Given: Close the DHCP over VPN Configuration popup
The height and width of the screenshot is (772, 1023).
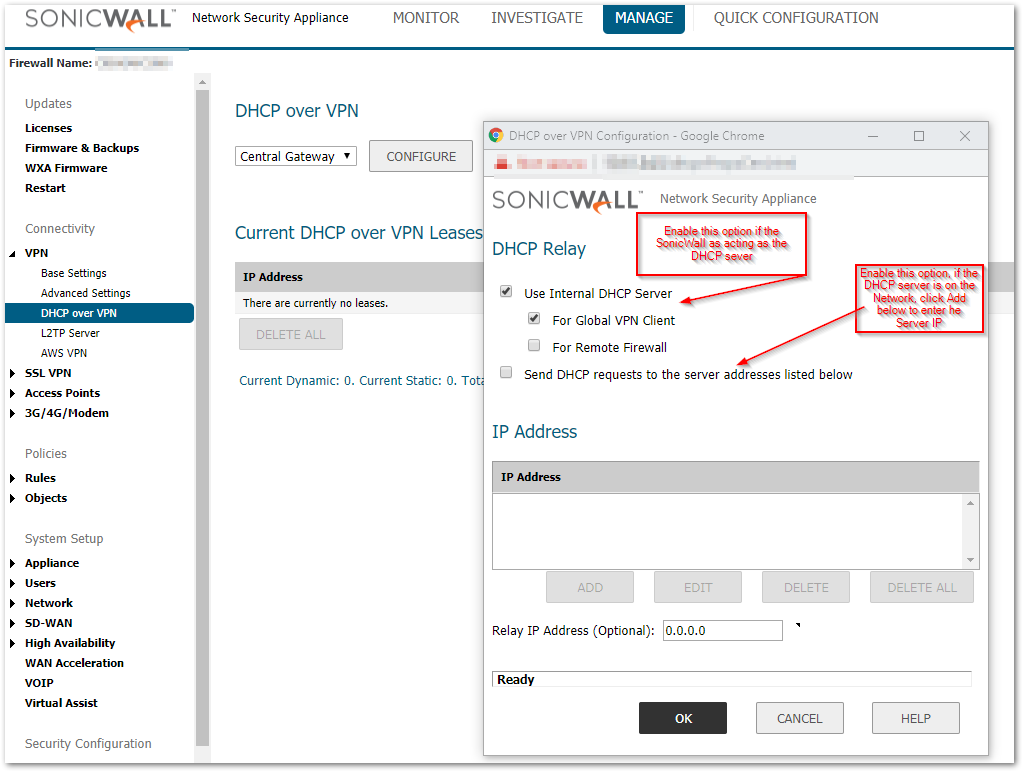Looking at the screenshot, I should [x=965, y=136].
